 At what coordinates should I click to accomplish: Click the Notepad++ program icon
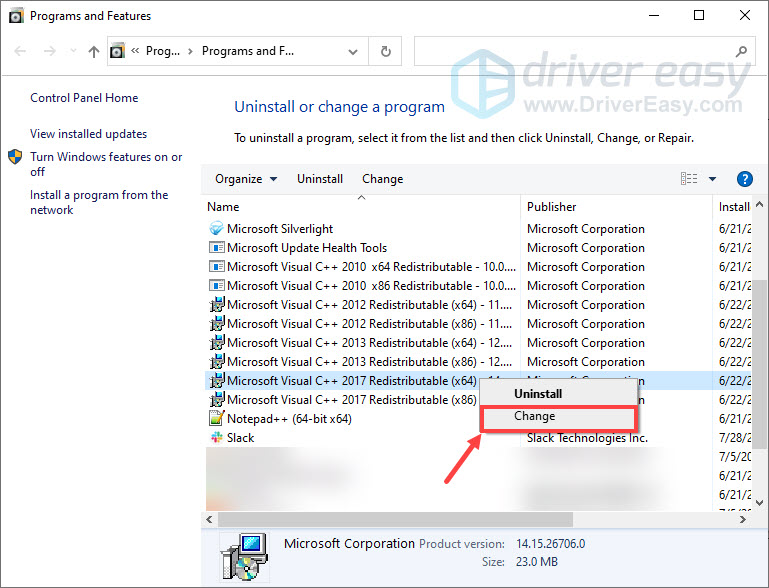pos(216,418)
